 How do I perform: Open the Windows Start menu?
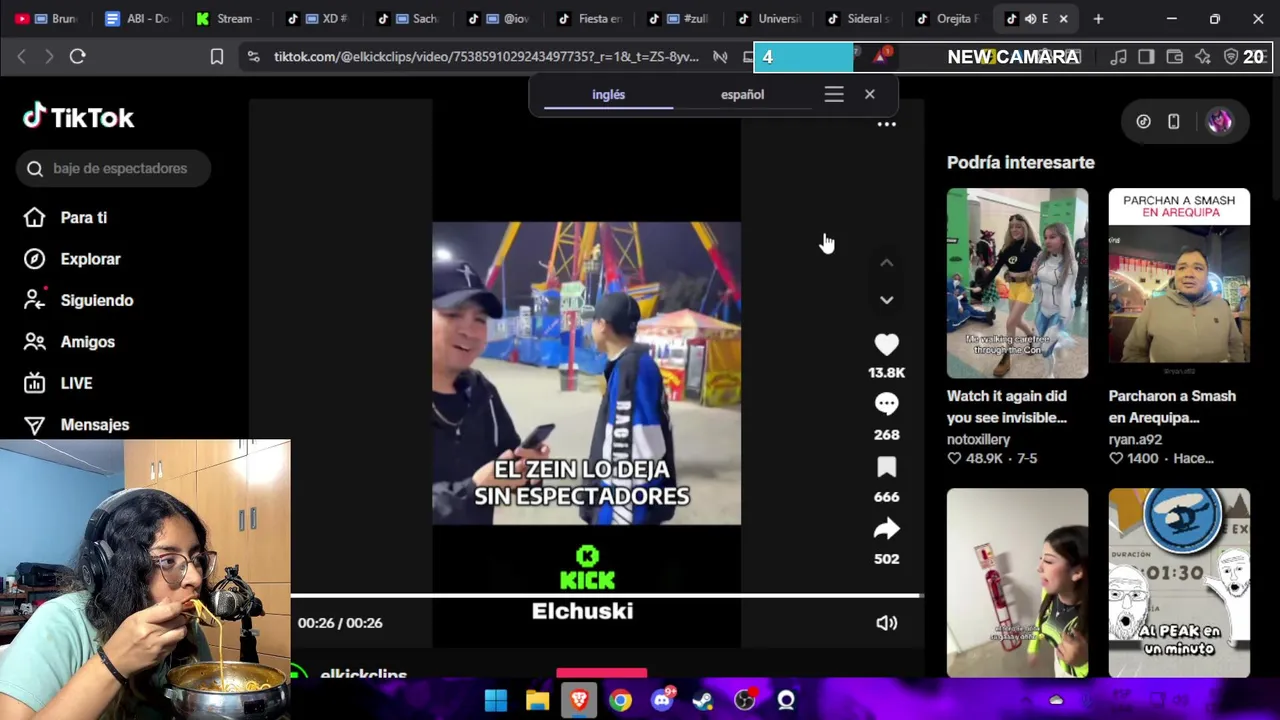(496, 700)
